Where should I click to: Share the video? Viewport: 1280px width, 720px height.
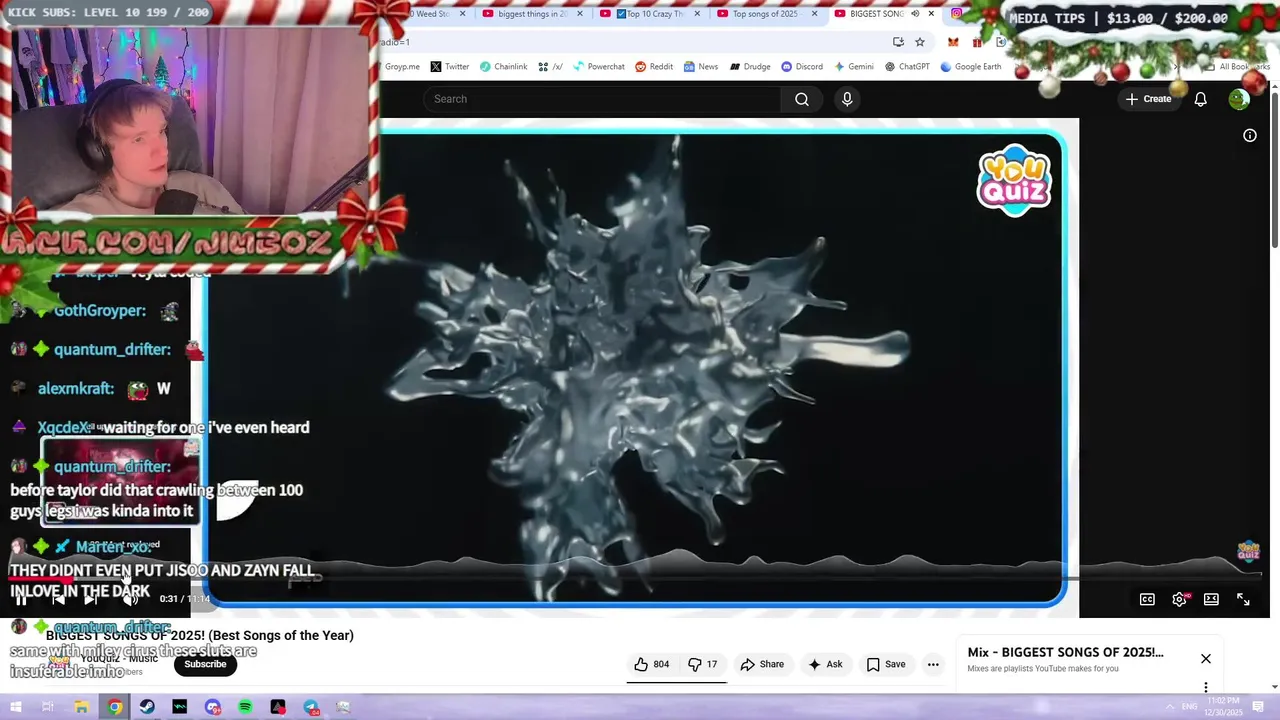[x=762, y=664]
